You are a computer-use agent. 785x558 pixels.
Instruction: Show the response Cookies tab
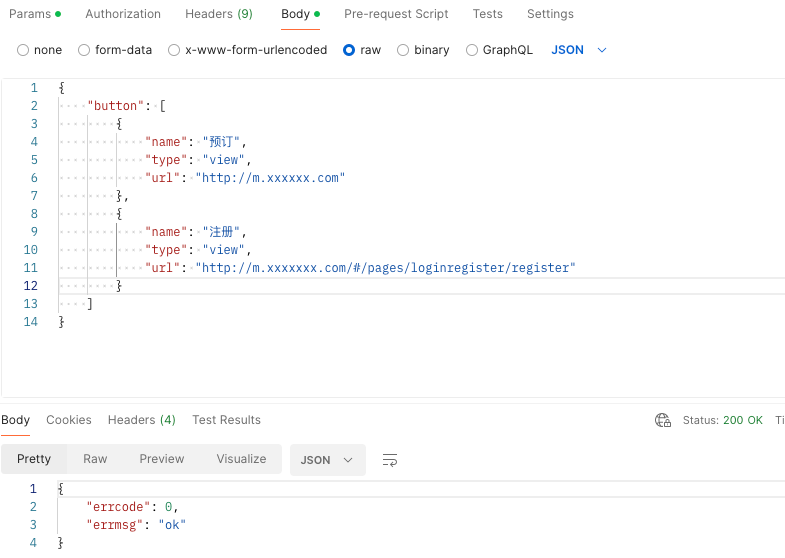point(69,420)
